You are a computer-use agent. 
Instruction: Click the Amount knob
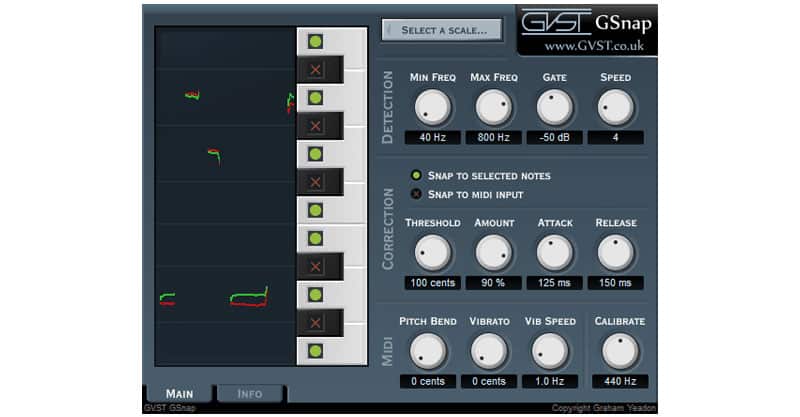point(493,253)
